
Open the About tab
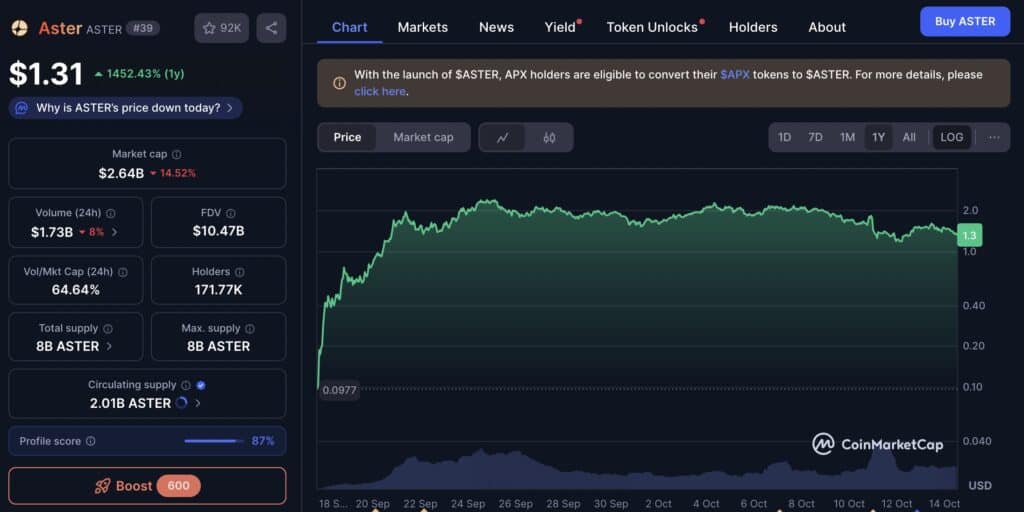pyautogui.click(x=827, y=27)
